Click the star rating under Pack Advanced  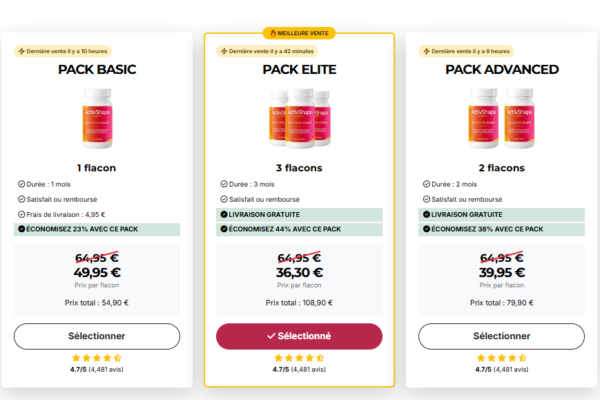[501, 357]
